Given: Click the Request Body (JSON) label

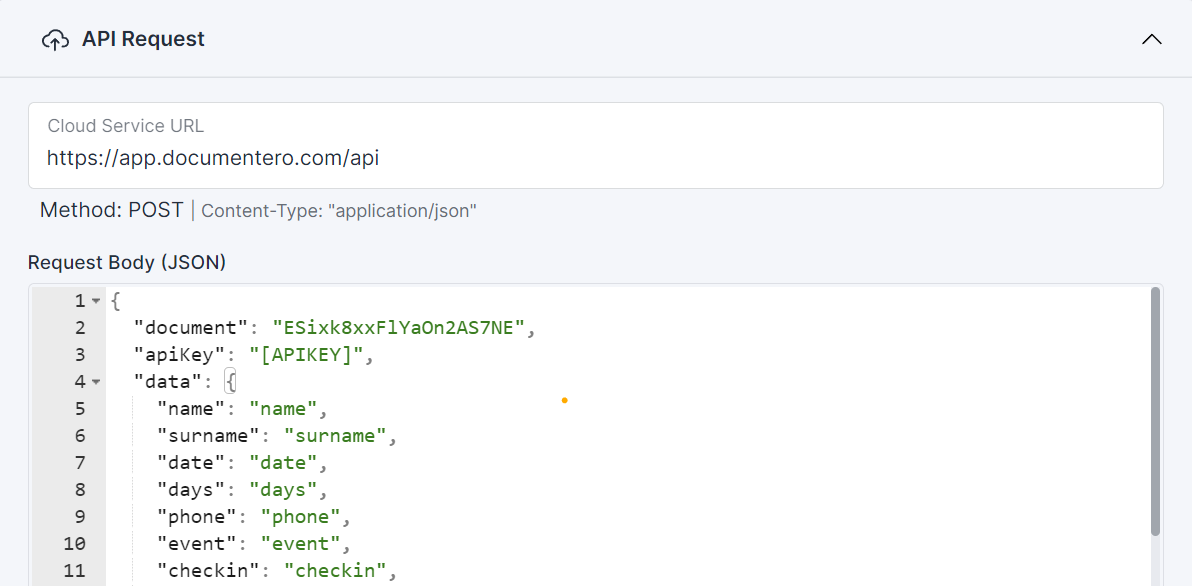Looking at the screenshot, I should coord(127,262).
